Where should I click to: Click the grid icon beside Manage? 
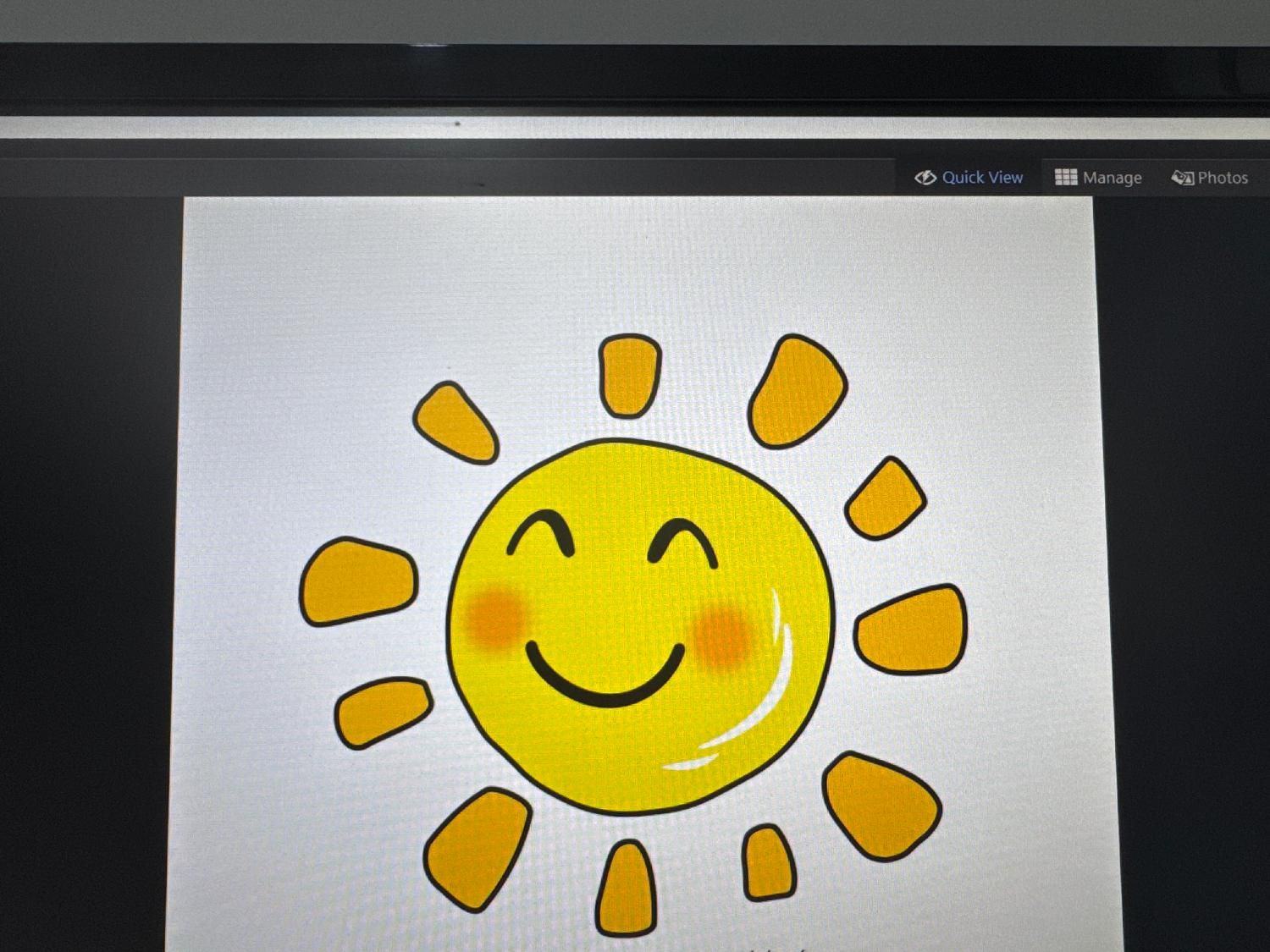click(1066, 177)
